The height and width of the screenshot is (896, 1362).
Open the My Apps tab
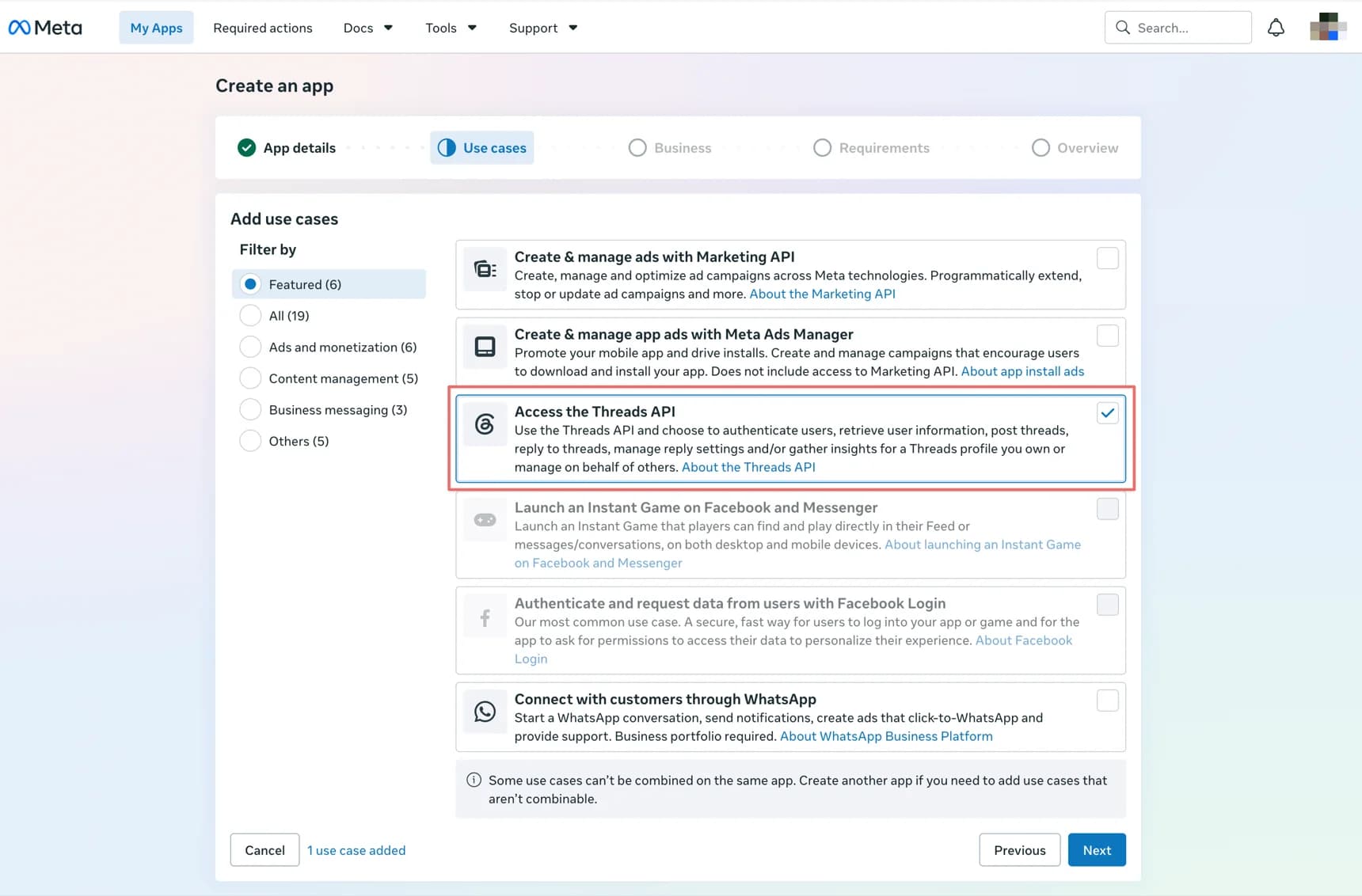coord(156,28)
